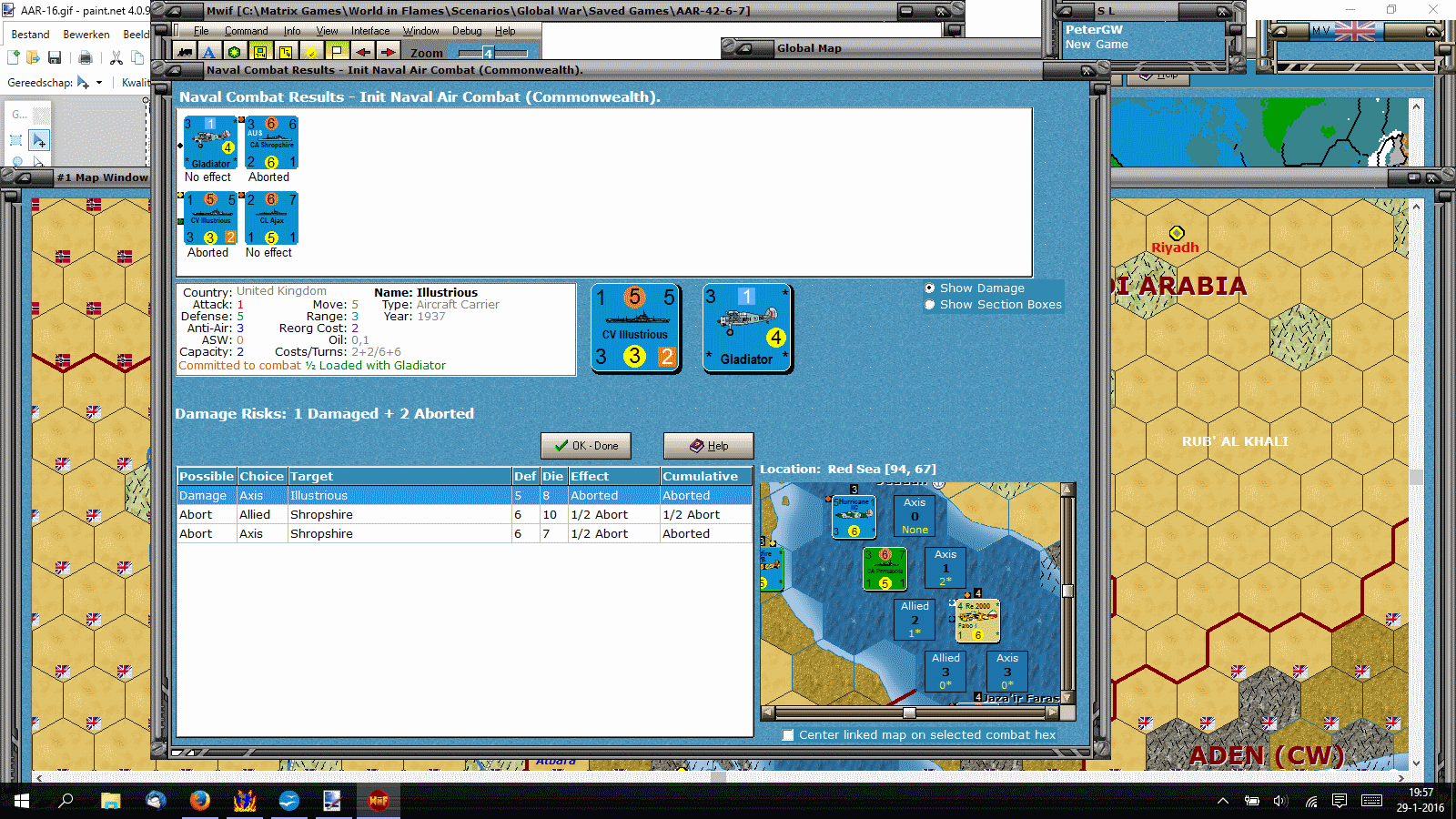Select Show Damage radio button

pos(929,288)
